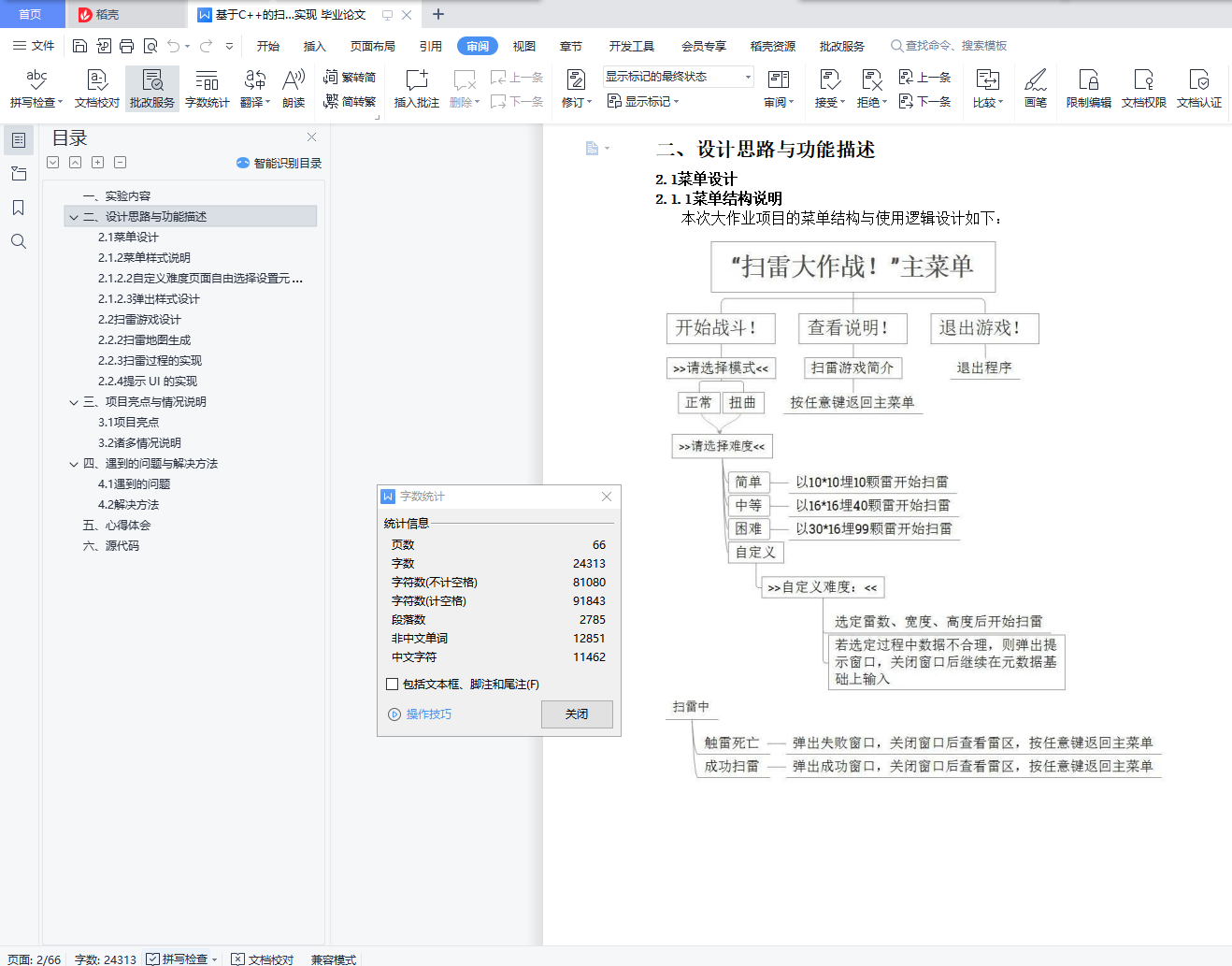
Task: Select the 画笔 pen tool
Action: point(1035,89)
